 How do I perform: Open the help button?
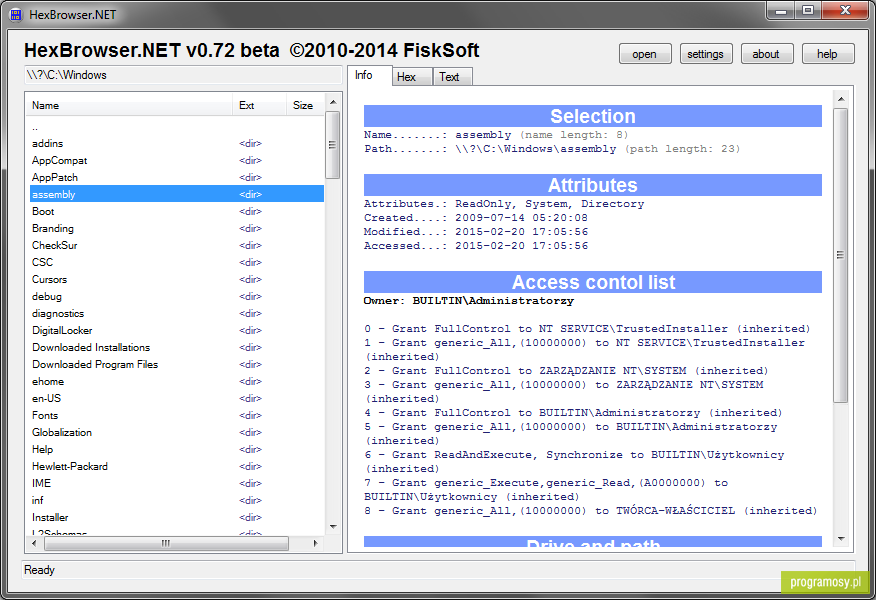tap(827, 54)
